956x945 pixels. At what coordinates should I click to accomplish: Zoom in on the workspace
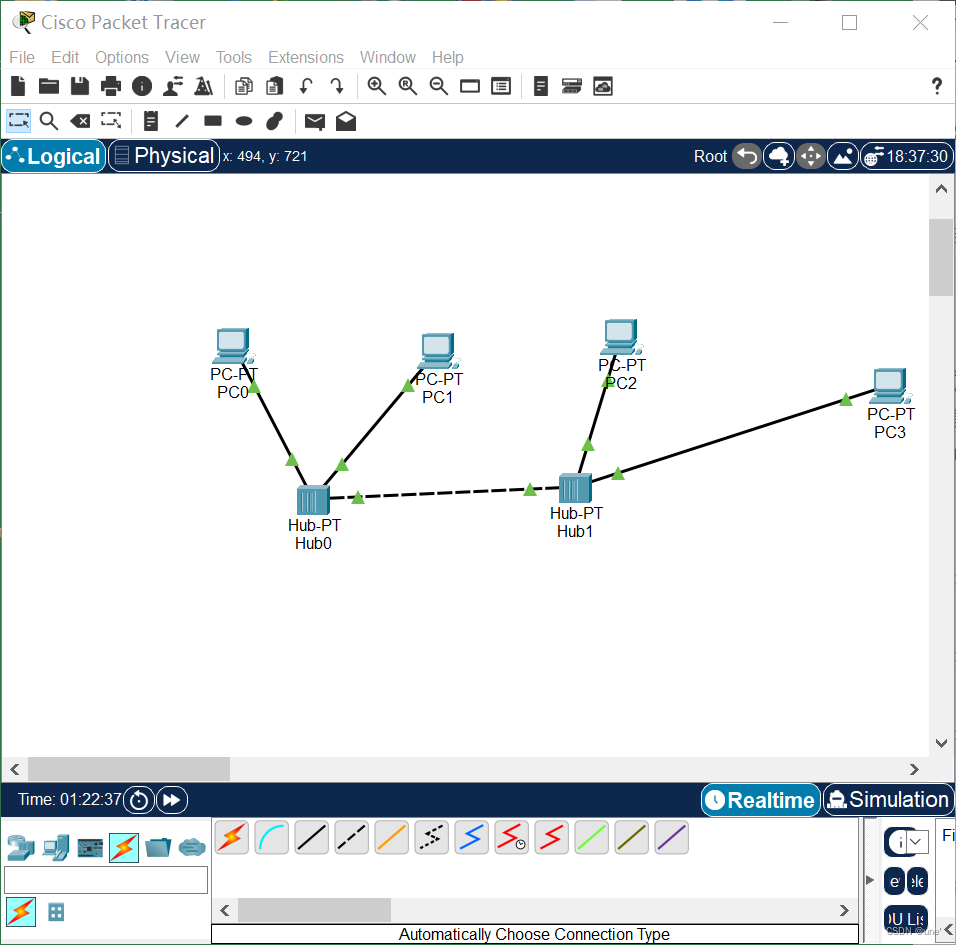pyautogui.click(x=377, y=86)
